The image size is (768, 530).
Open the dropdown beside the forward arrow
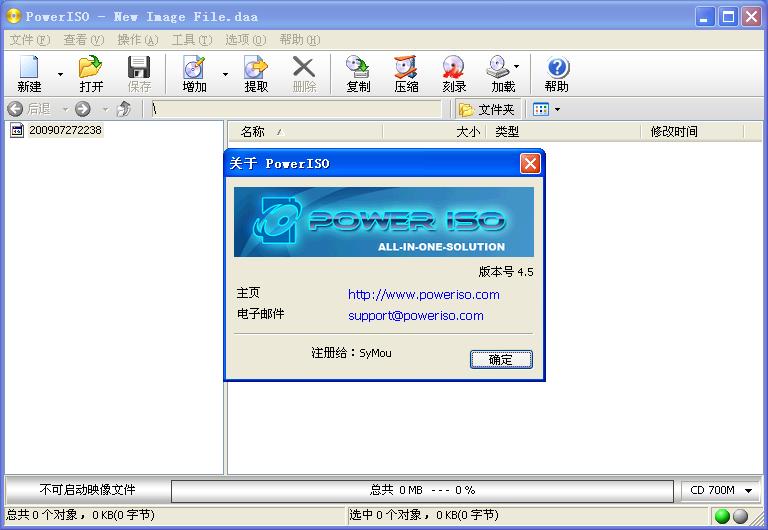[x=105, y=109]
